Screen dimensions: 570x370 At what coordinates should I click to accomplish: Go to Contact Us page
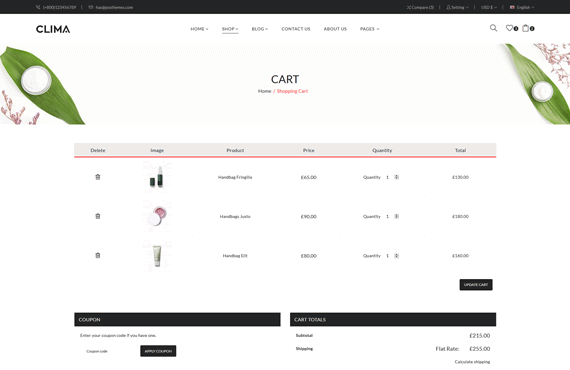(296, 29)
